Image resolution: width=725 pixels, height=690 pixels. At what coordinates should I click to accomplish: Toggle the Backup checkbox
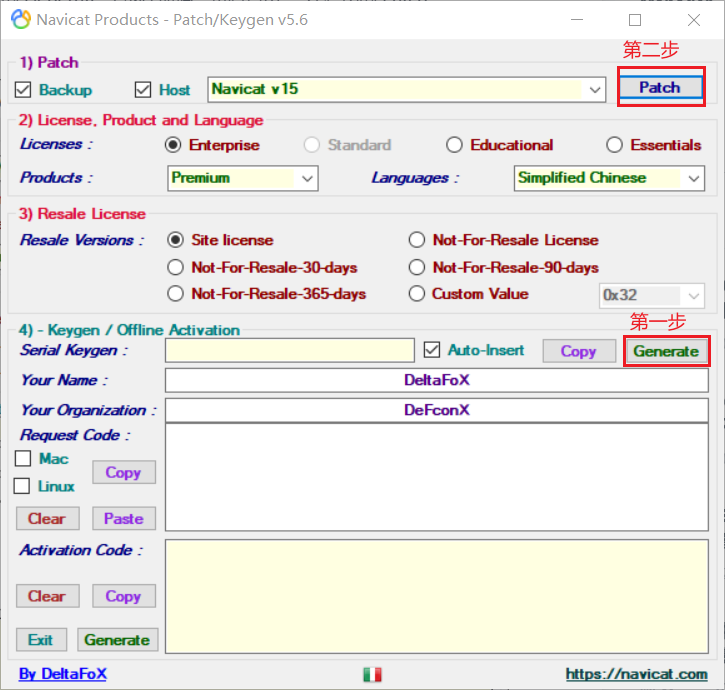(x=23, y=90)
